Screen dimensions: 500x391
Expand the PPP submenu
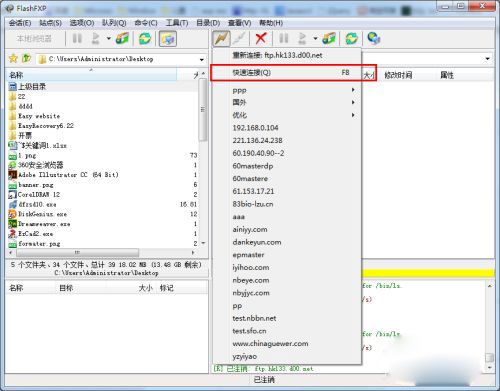287,90
